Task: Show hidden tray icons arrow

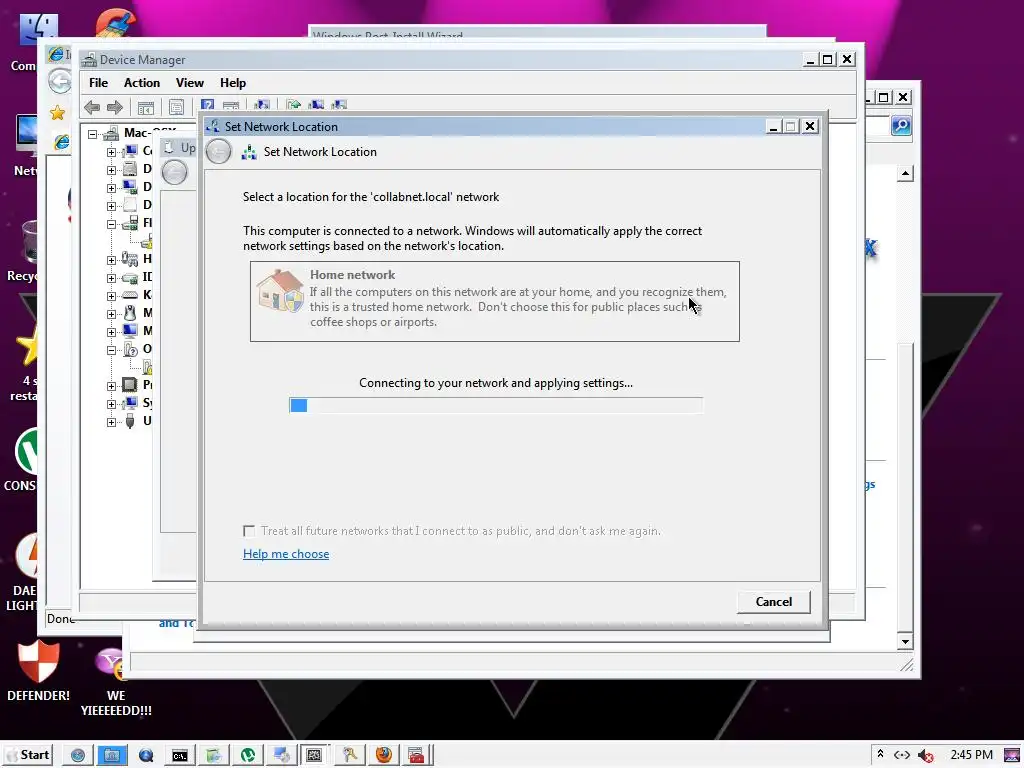Action: tap(880, 754)
